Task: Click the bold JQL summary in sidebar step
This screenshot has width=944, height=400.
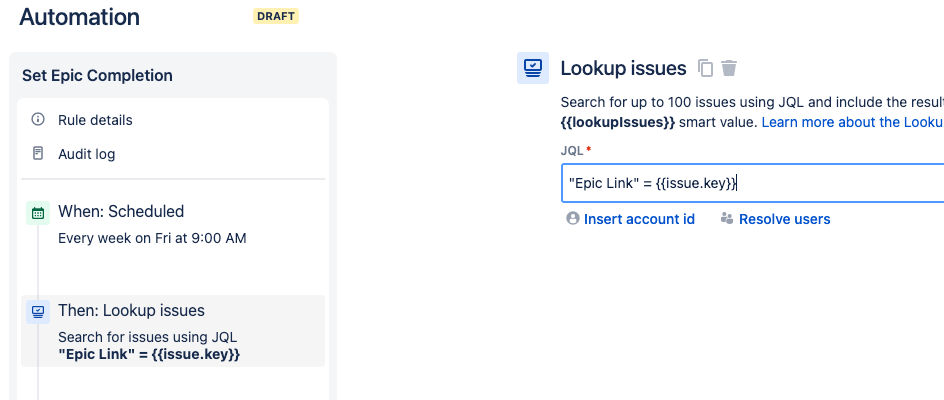Action: point(149,354)
